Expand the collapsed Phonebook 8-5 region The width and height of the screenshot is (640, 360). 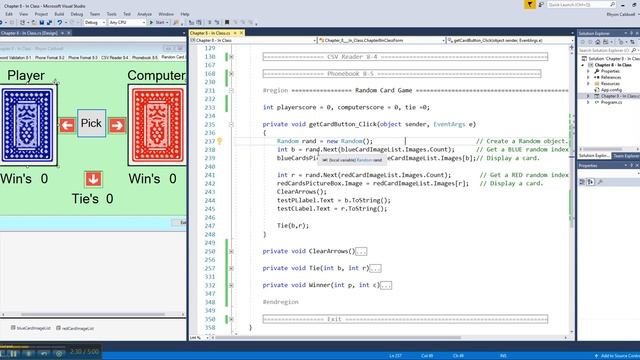[x=231, y=74]
